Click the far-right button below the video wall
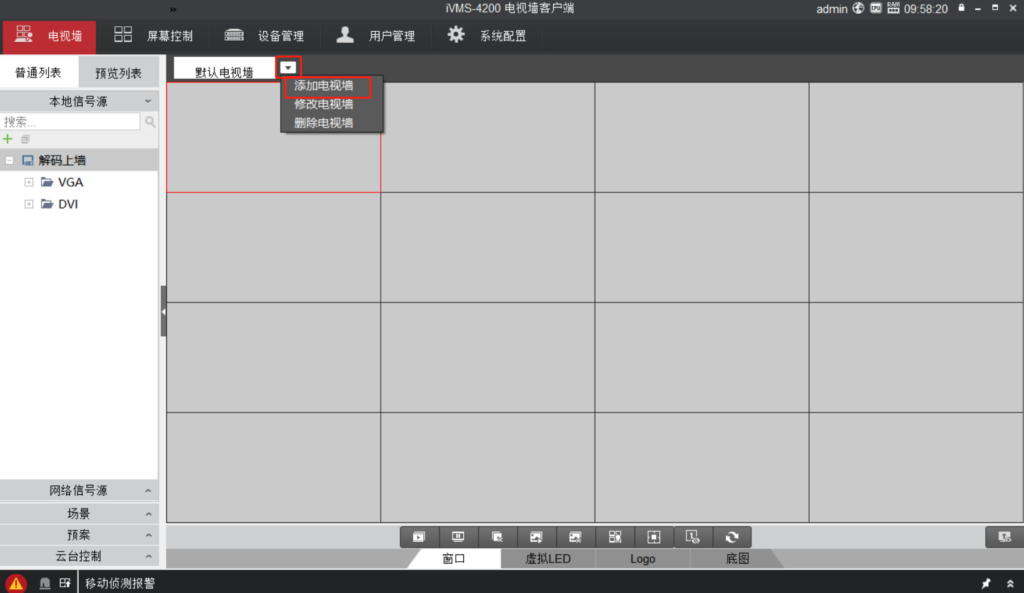The width and height of the screenshot is (1024, 593). coord(1004,537)
